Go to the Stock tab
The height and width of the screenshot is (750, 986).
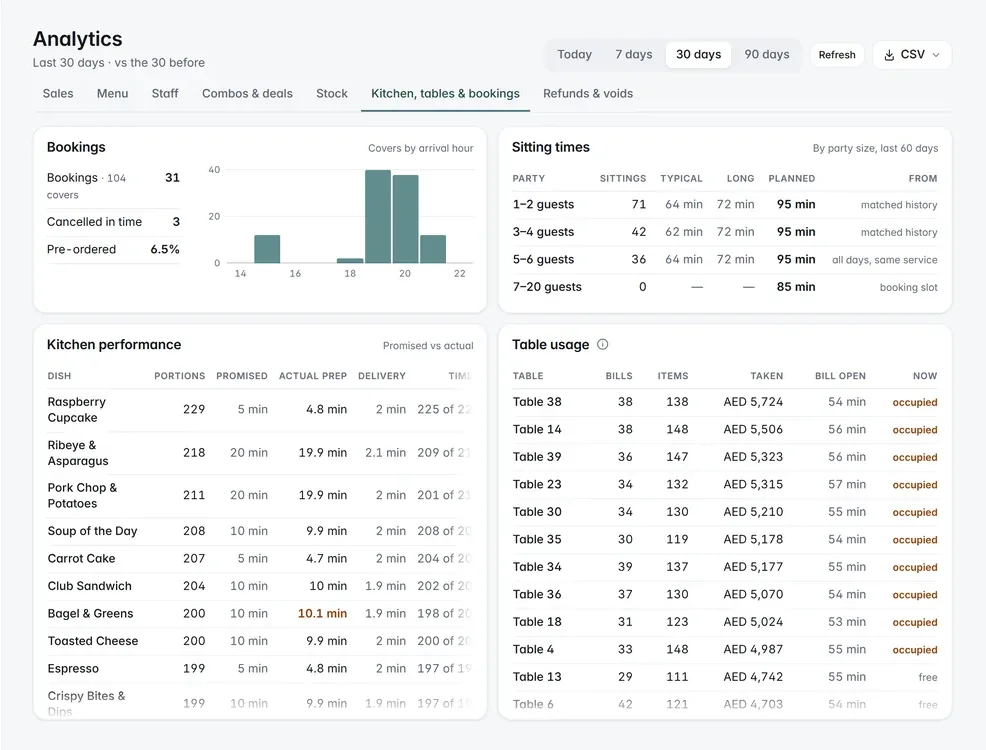(x=331, y=94)
